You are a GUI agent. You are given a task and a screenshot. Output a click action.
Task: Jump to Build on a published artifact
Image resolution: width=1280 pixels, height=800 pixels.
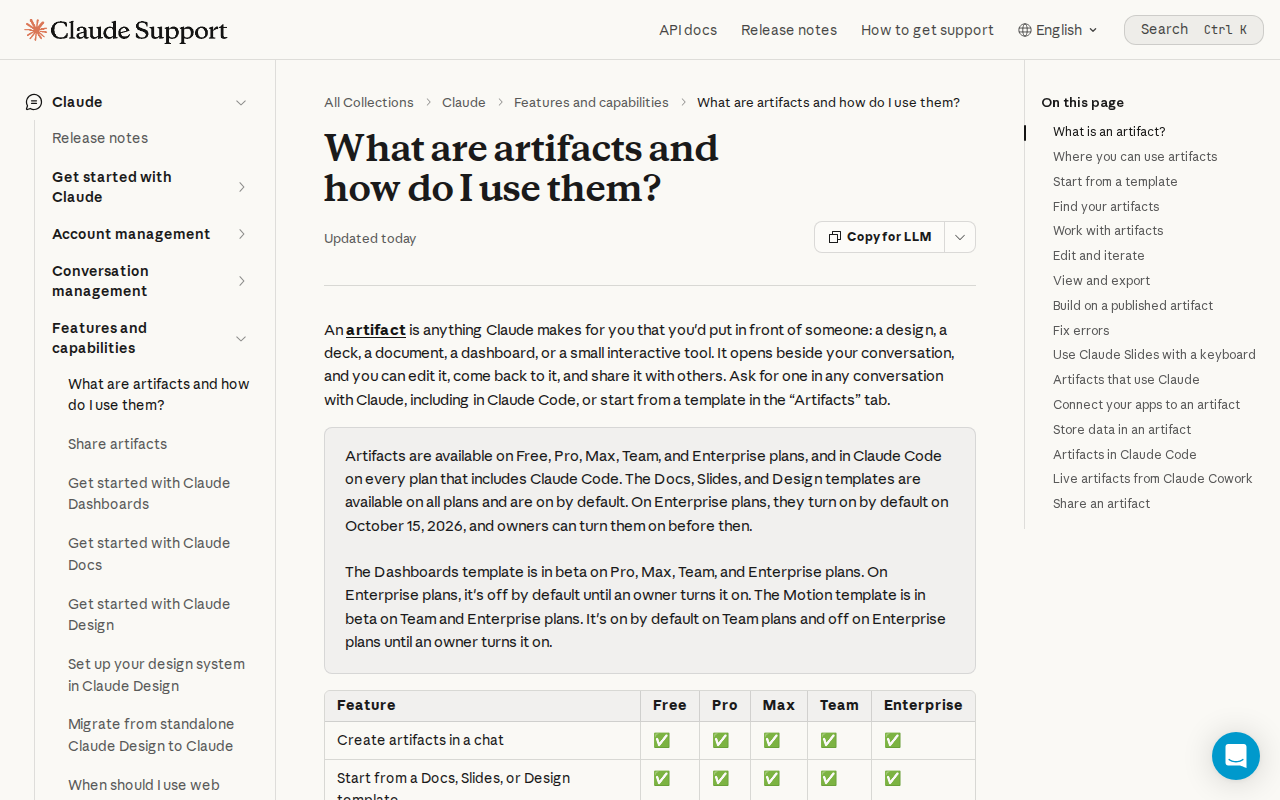tap(1133, 306)
